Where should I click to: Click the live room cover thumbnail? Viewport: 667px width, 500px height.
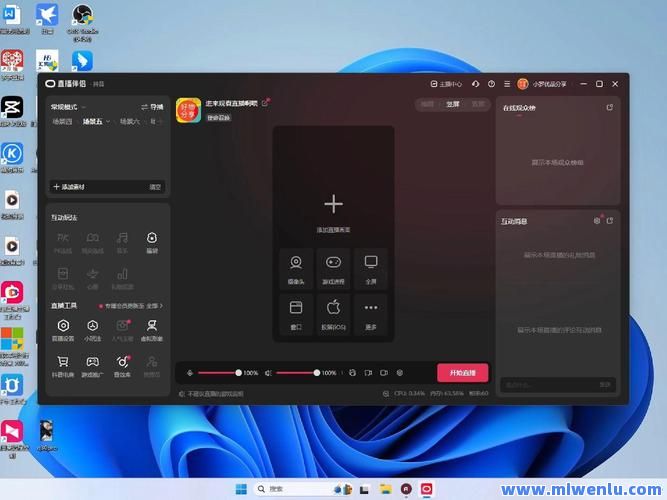(x=188, y=110)
